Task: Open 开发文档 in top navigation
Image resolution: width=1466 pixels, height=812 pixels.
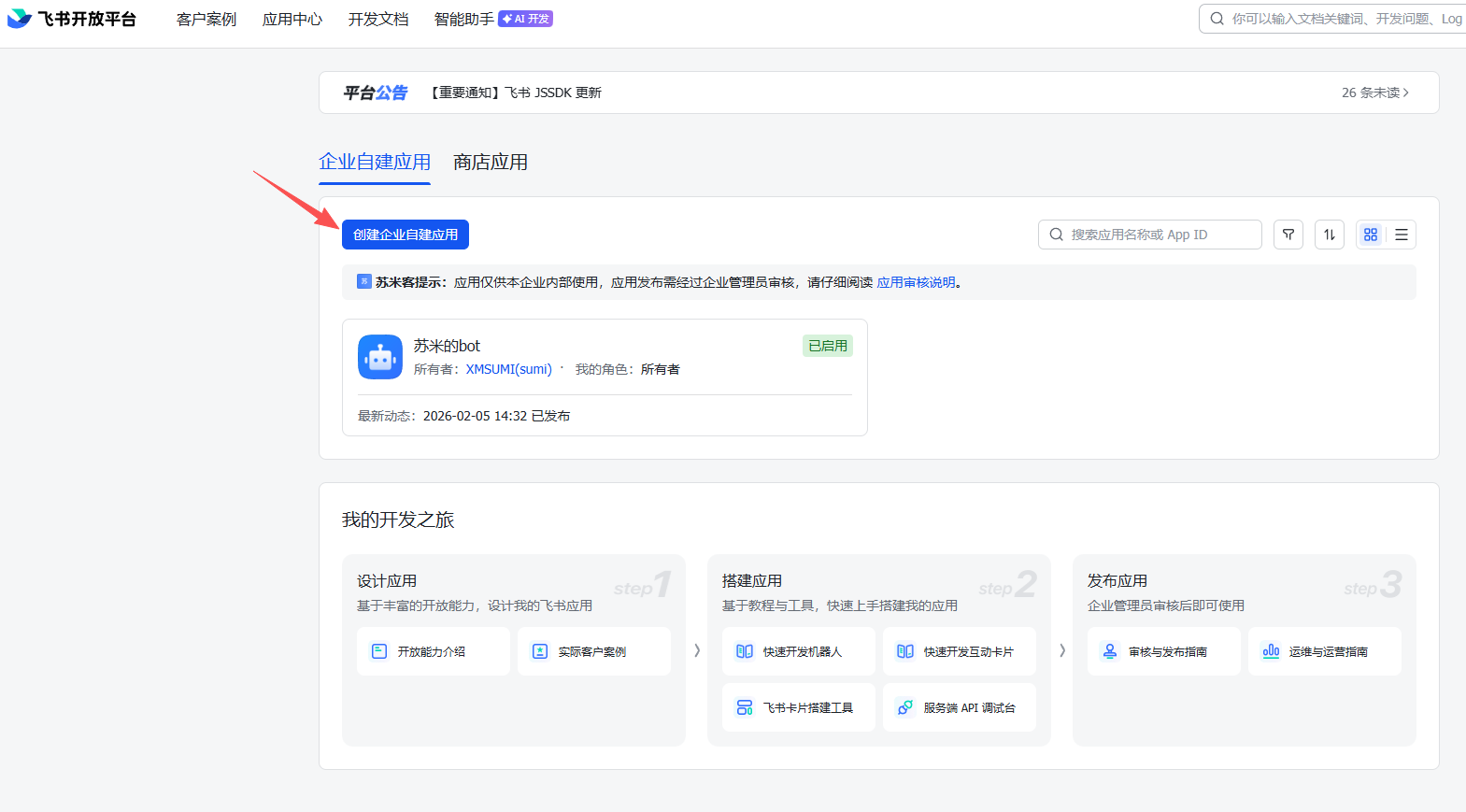Action: pos(378,19)
